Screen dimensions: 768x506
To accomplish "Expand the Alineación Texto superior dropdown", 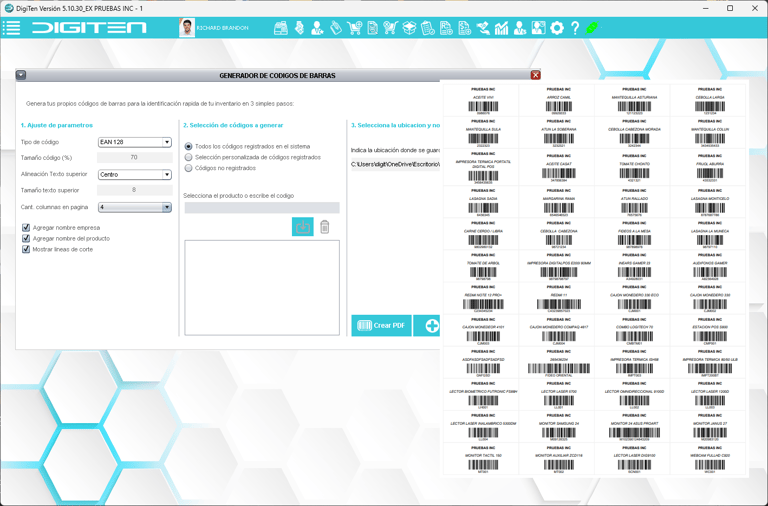I will 135,174.
